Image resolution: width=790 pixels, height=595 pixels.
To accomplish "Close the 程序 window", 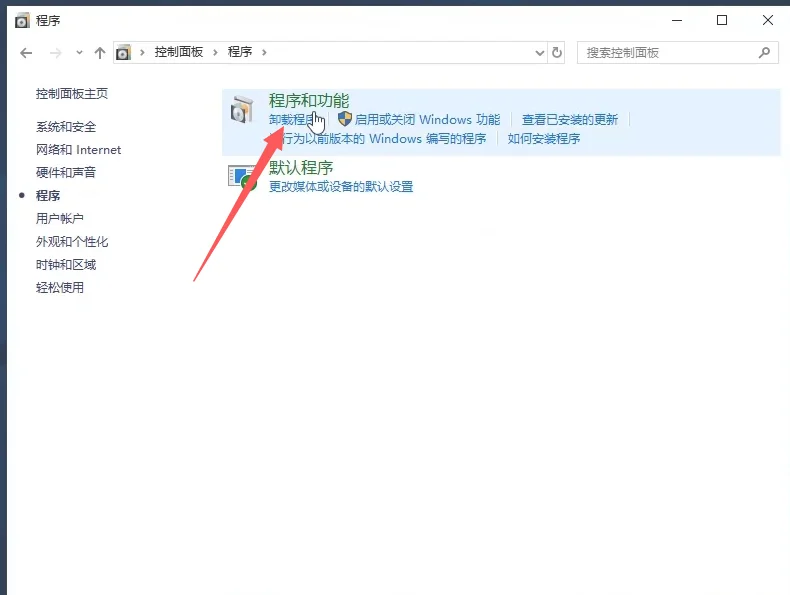I will pyautogui.click(x=767, y=20).
